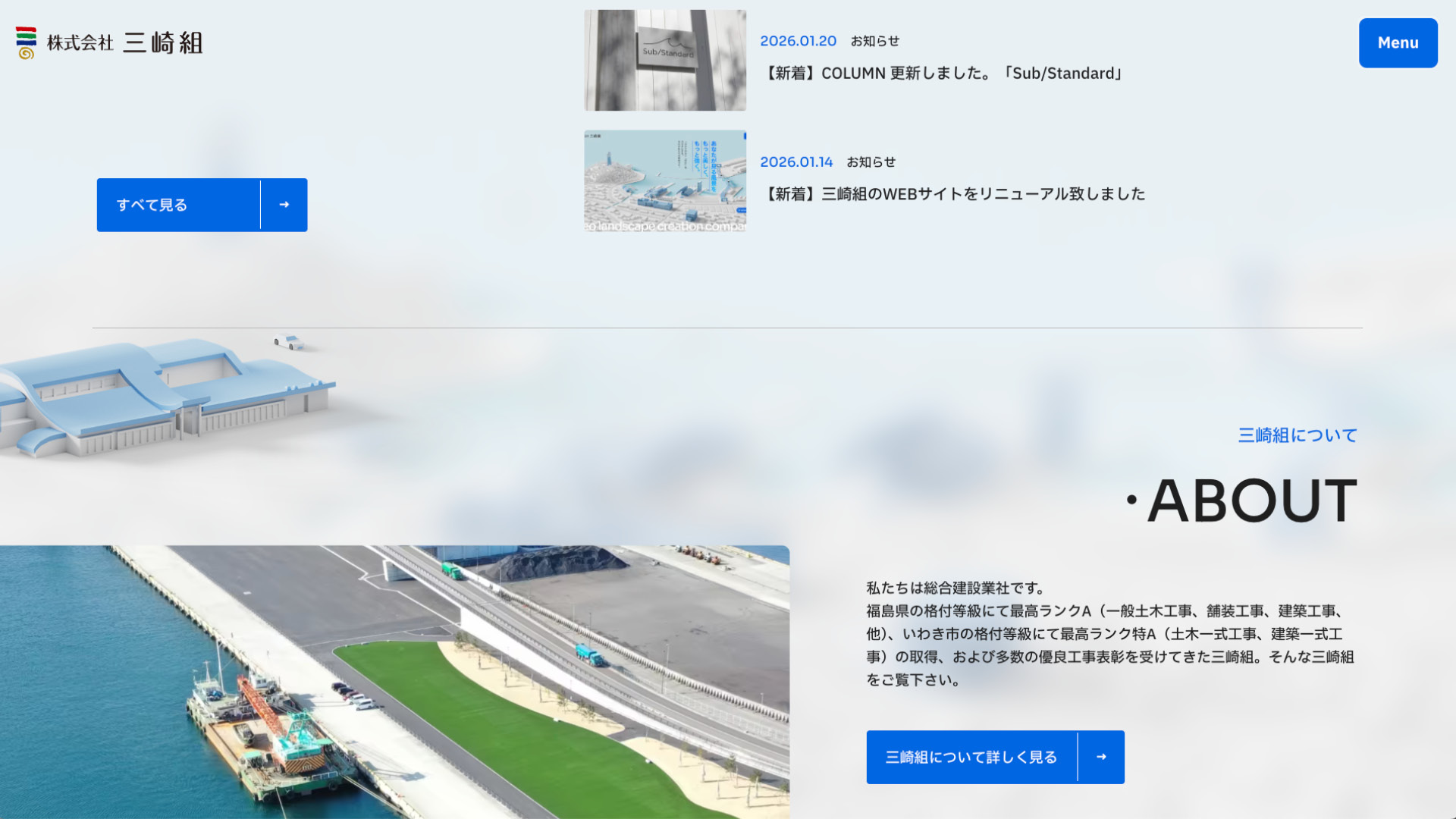The width and height of the screenshot is (1456, 819).
Task: Click the 2026.01.20 news date
Action: tap(798, 41)
